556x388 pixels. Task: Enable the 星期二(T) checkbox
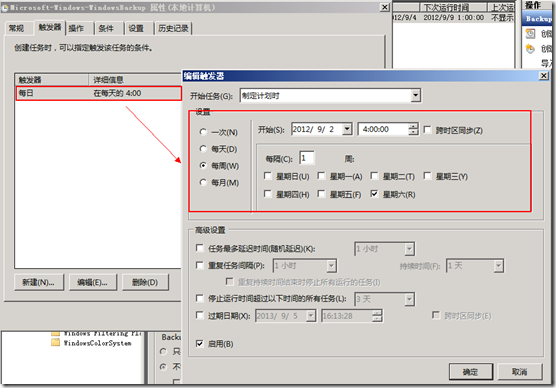click(374, 176)
